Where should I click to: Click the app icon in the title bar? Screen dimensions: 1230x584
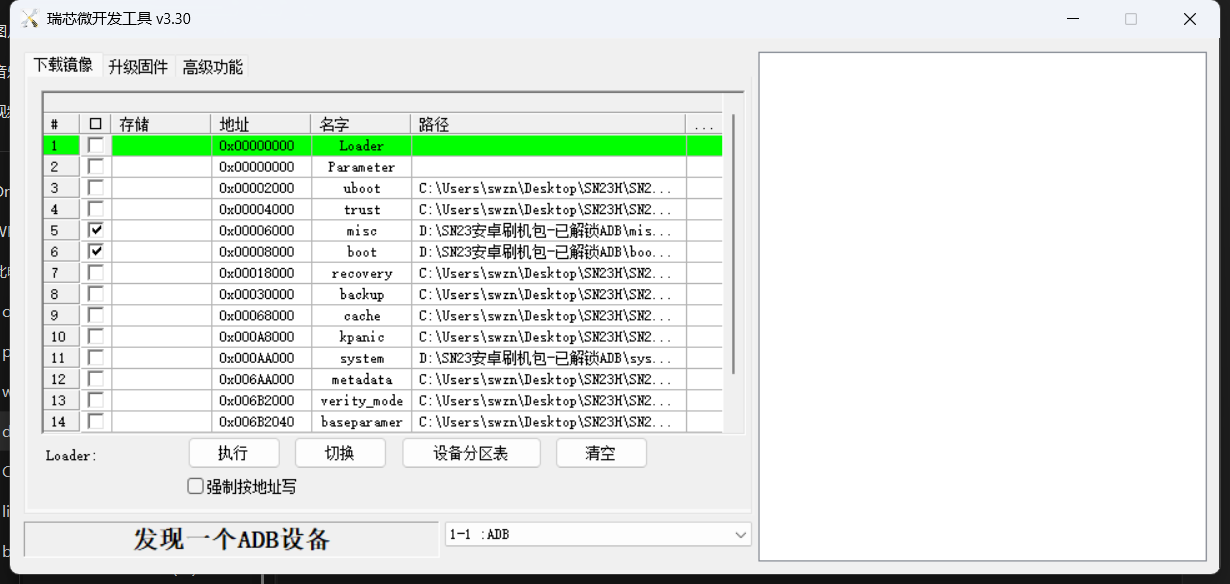pyautogui.click(x=30, y=19)
